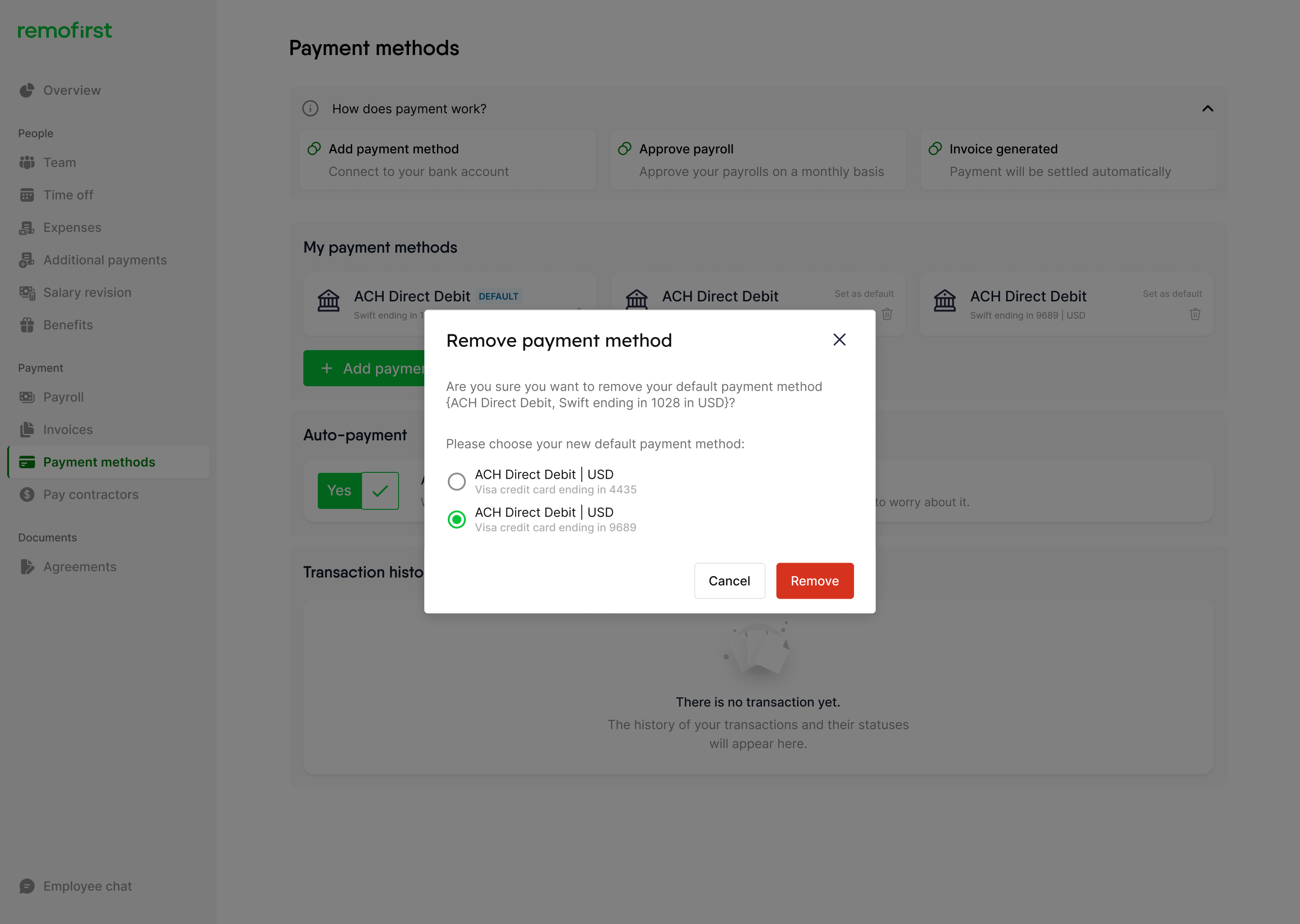Delete the Swift ending 9689 payment method
The height and width of the screenshot is (924, 1300).
tap(1195, 314)
